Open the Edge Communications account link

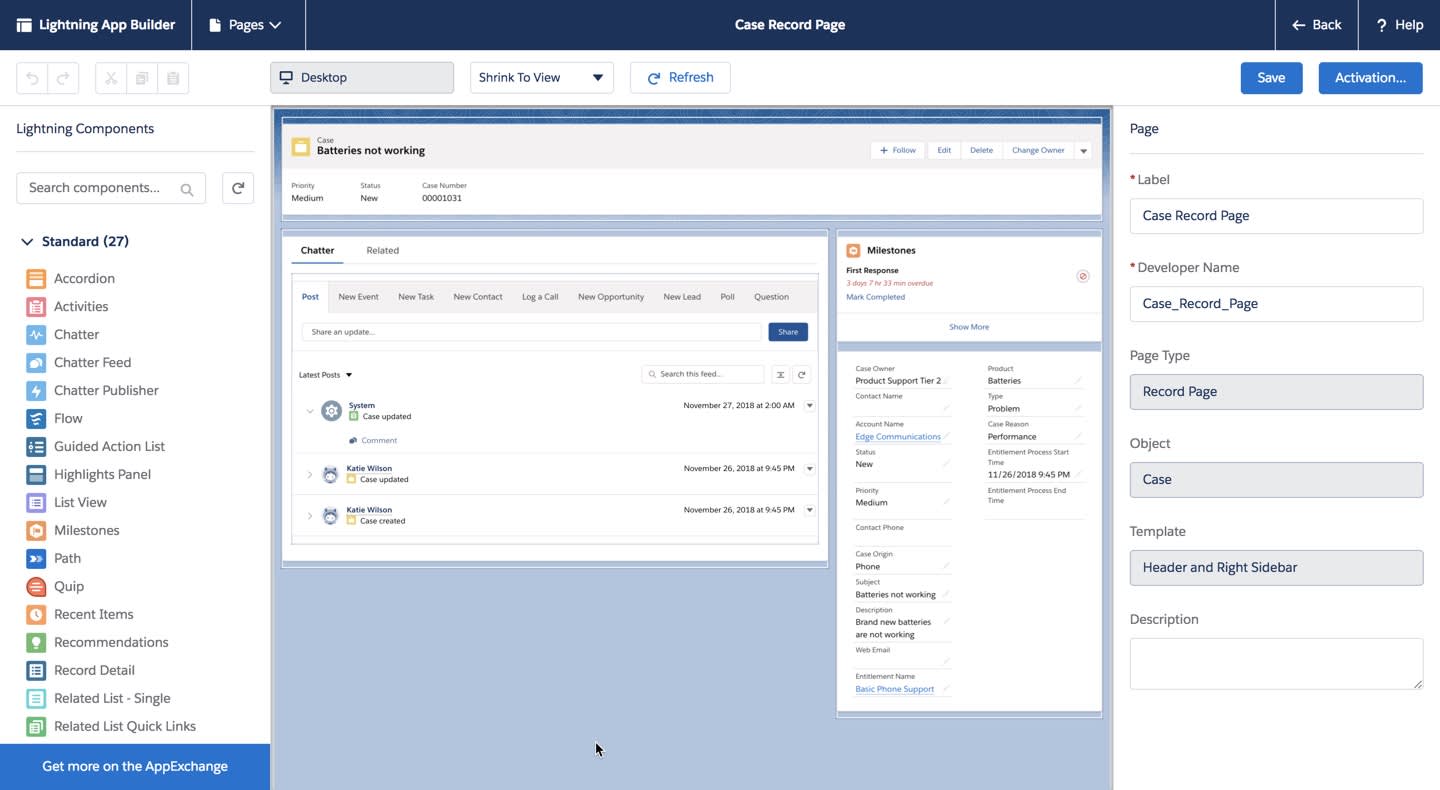click(898, 437)
